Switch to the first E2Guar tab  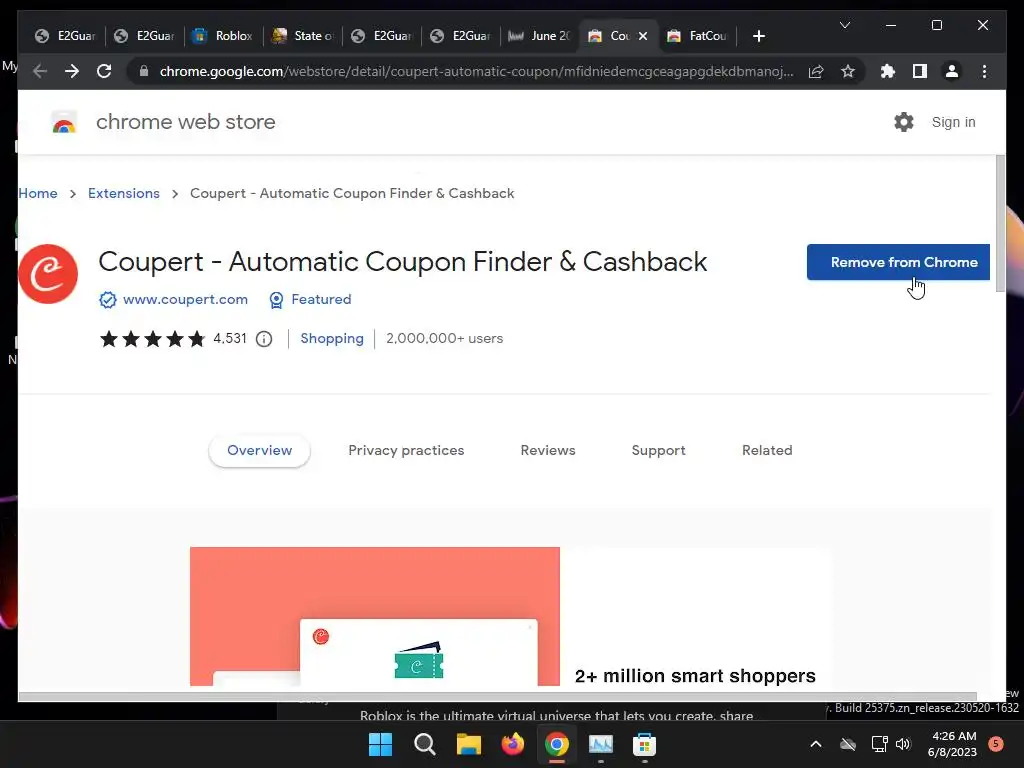(65, 36)
